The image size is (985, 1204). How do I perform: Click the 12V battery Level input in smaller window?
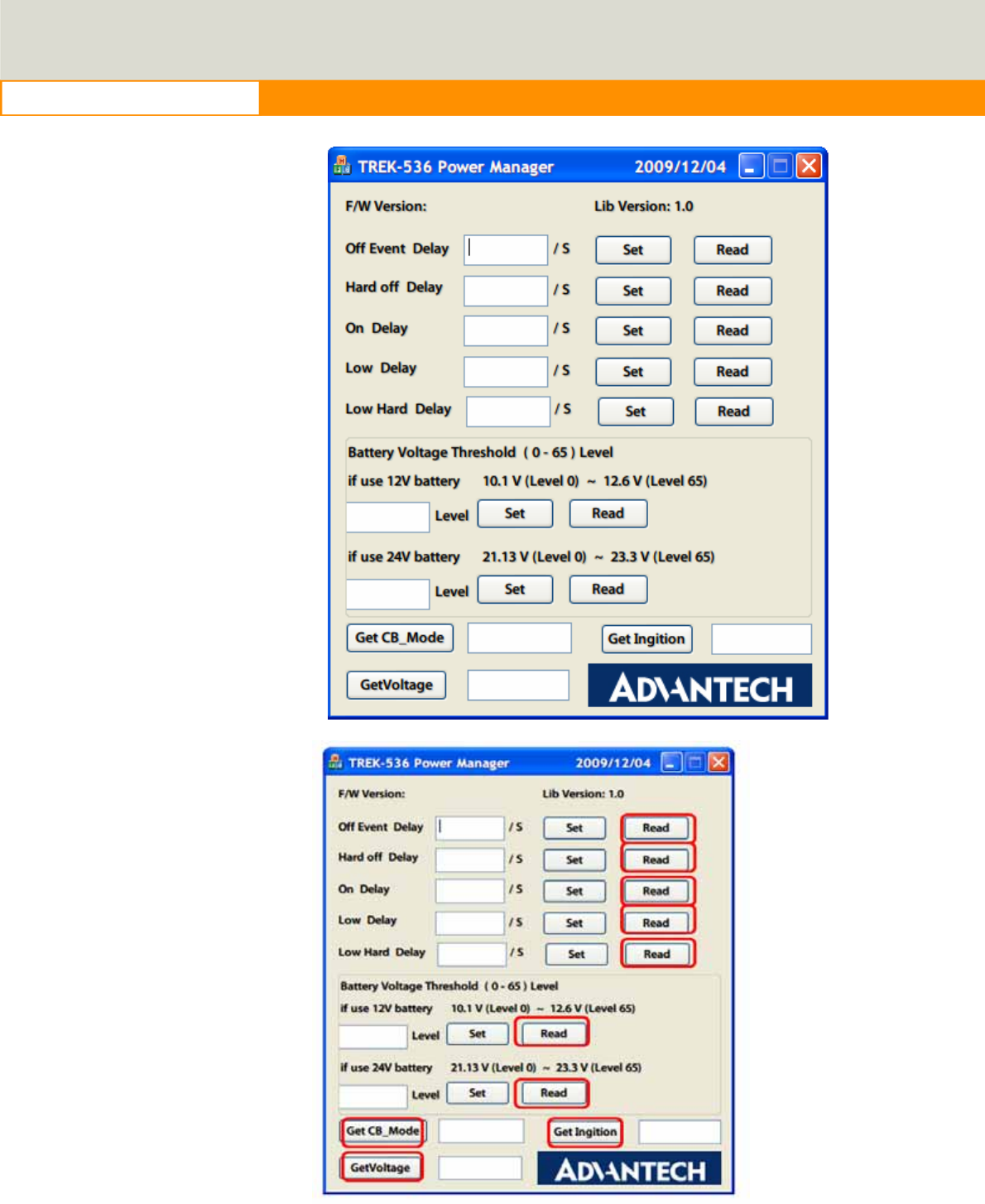tap(373, 1037)
